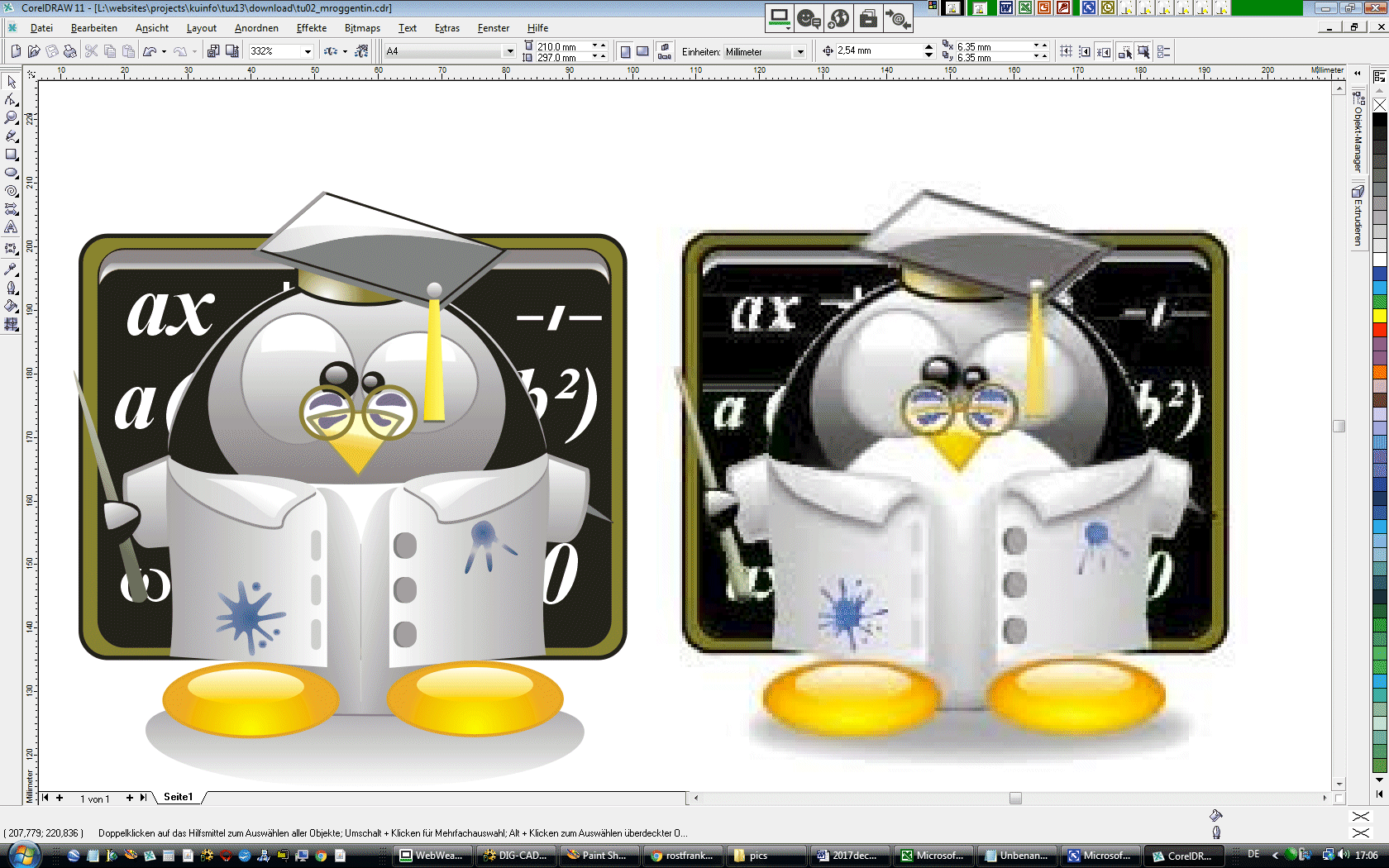Click the Export icon

(x=232, y=51)
